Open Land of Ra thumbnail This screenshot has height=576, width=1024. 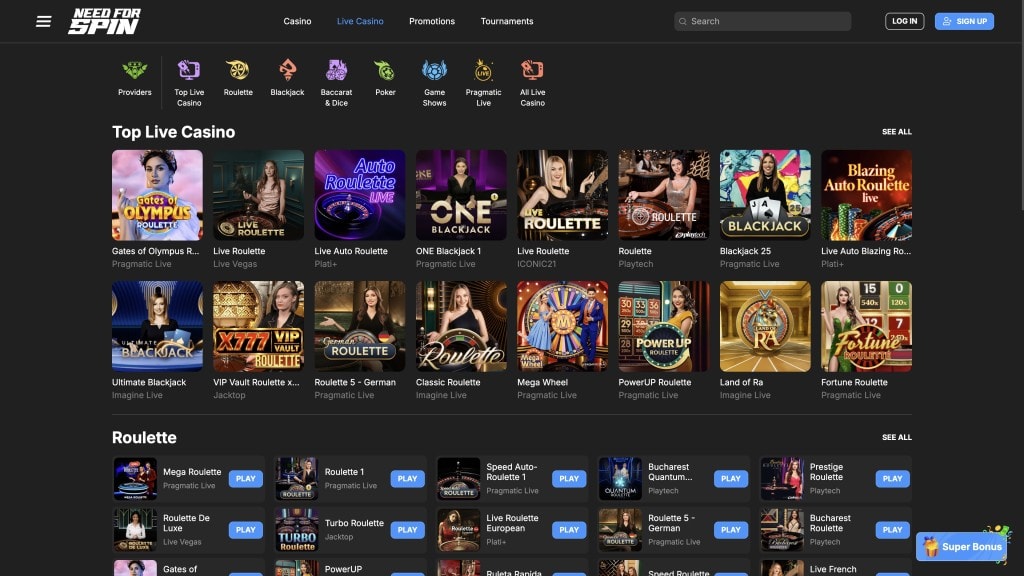pyautogui.click(x=765, y=327)
